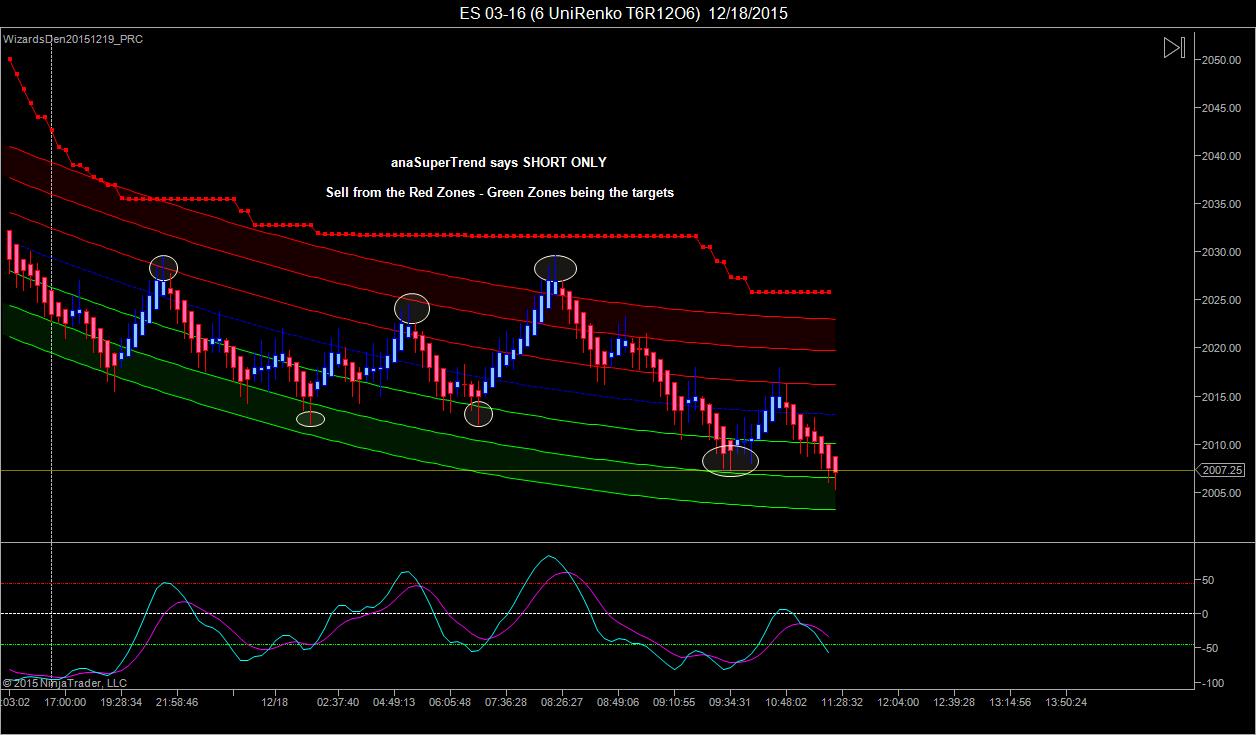Click the 08:26:27 time axis label
This screenshot has height=735, width=1256.
point(562,702)
